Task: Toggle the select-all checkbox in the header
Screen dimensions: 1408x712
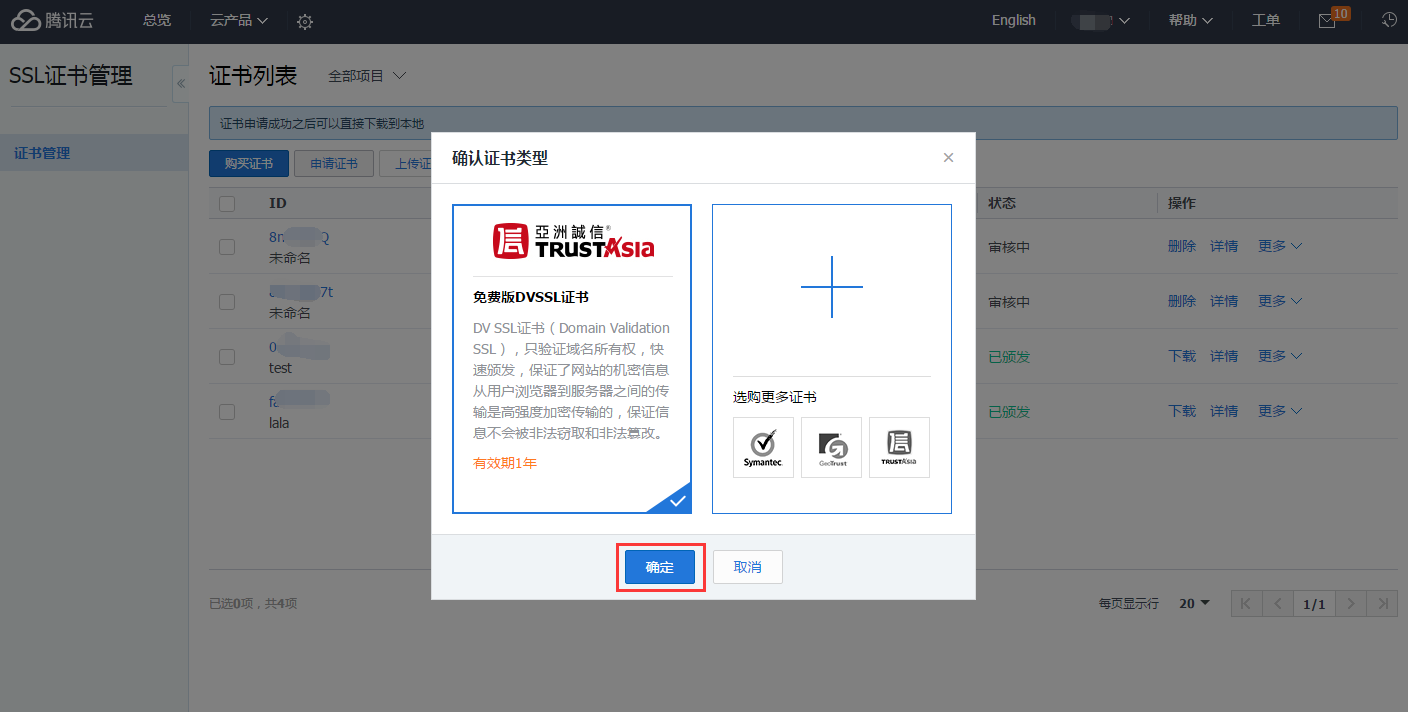Action: click(x=227, y=203)
